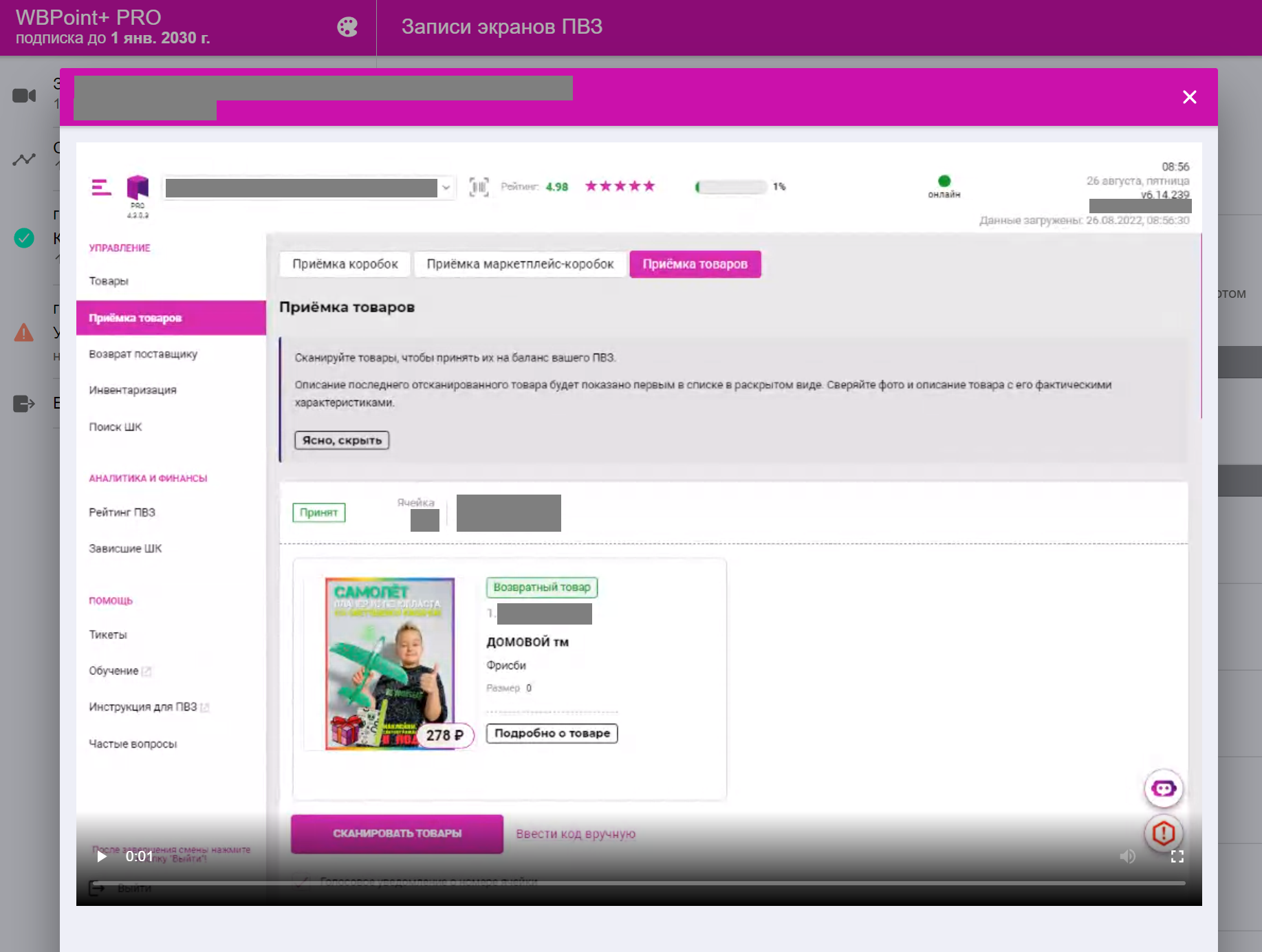Select the Приёмка товаров tab
This screenshot has width=1262, height=952.
(695, 264)
